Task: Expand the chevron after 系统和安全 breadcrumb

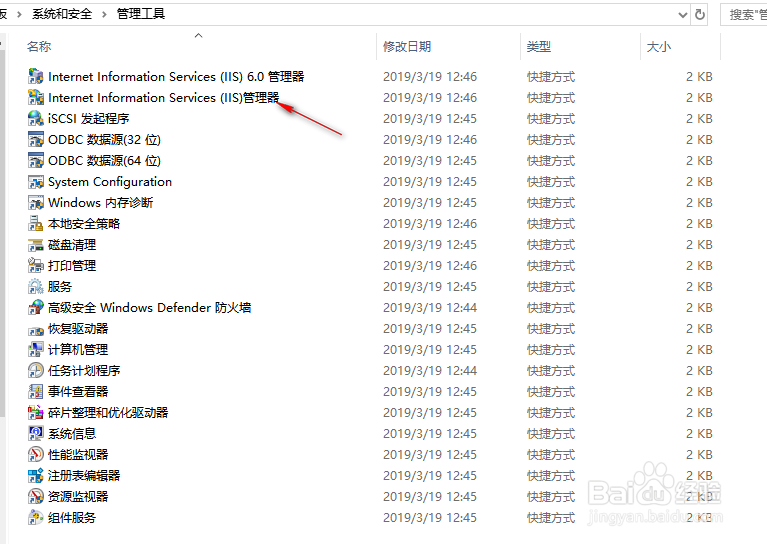Action: [x=104, y=14]
